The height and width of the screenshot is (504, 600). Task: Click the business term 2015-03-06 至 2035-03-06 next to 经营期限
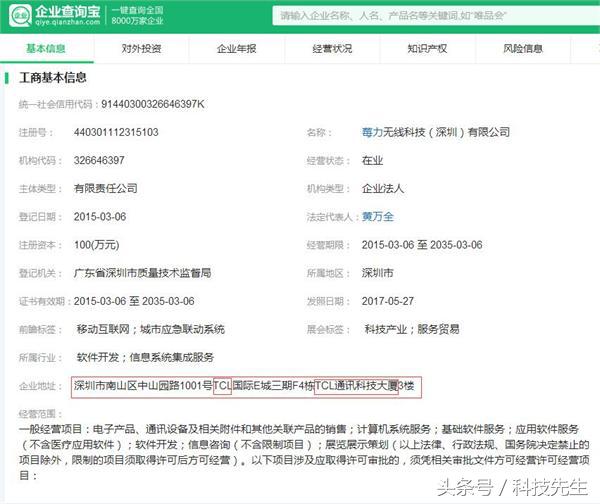point(422,245)
